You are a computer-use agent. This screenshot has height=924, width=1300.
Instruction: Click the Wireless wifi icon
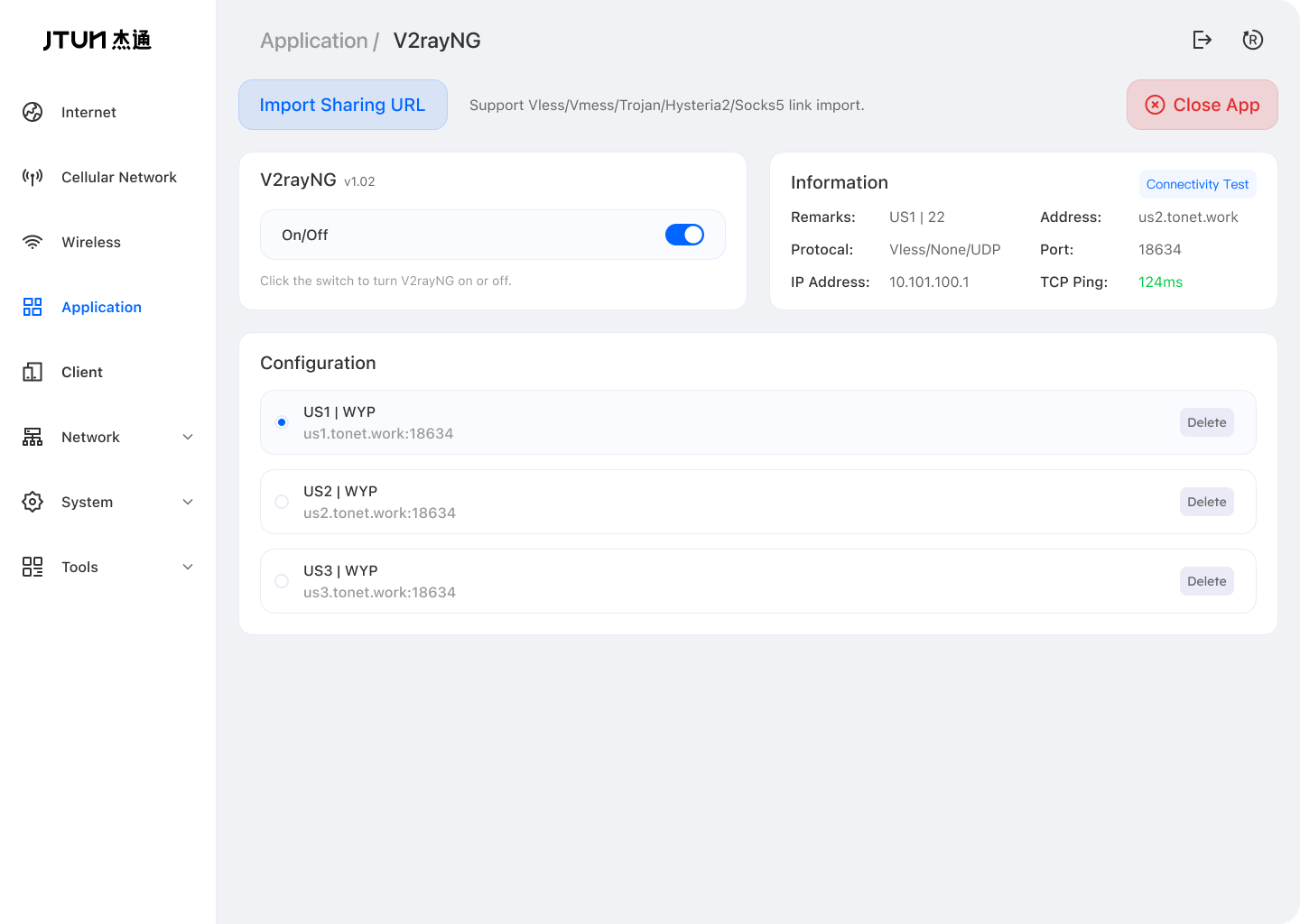(32, 242)
